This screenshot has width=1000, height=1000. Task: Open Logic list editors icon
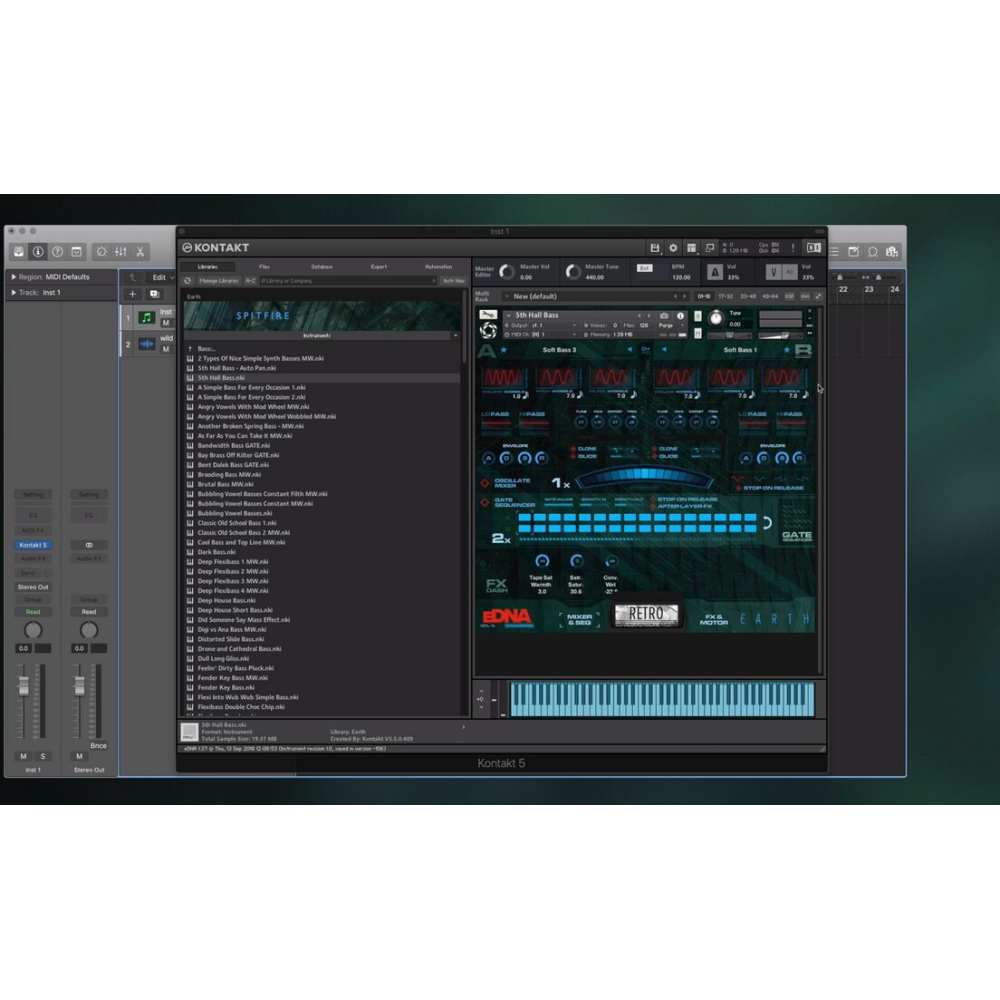tap(834, 252)
